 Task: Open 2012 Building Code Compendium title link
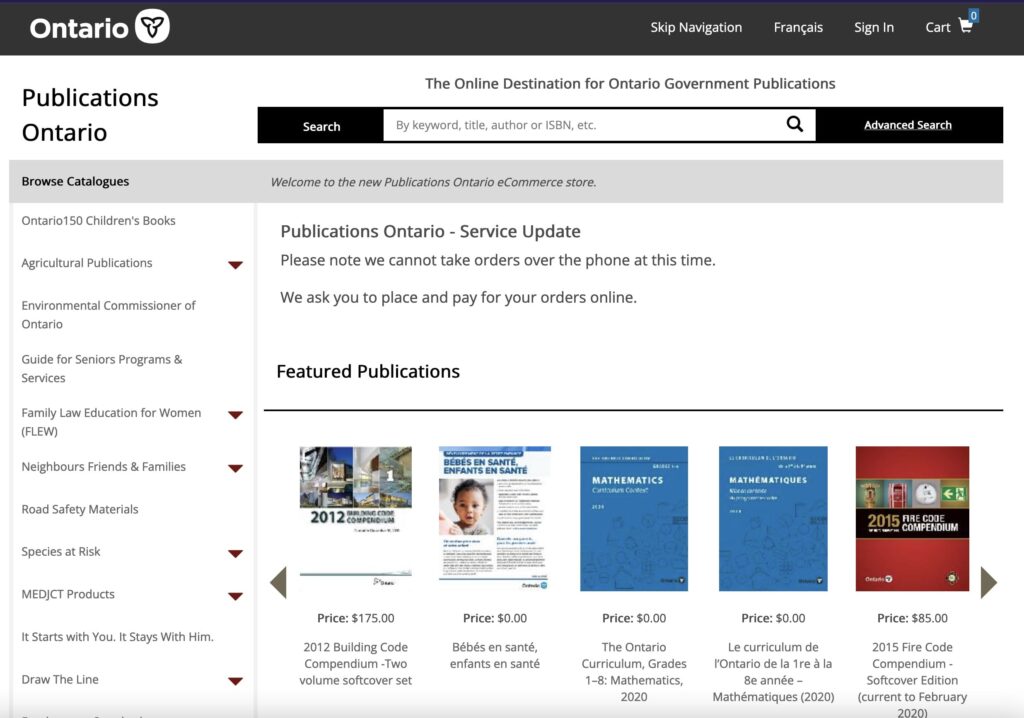click(356, 664)
